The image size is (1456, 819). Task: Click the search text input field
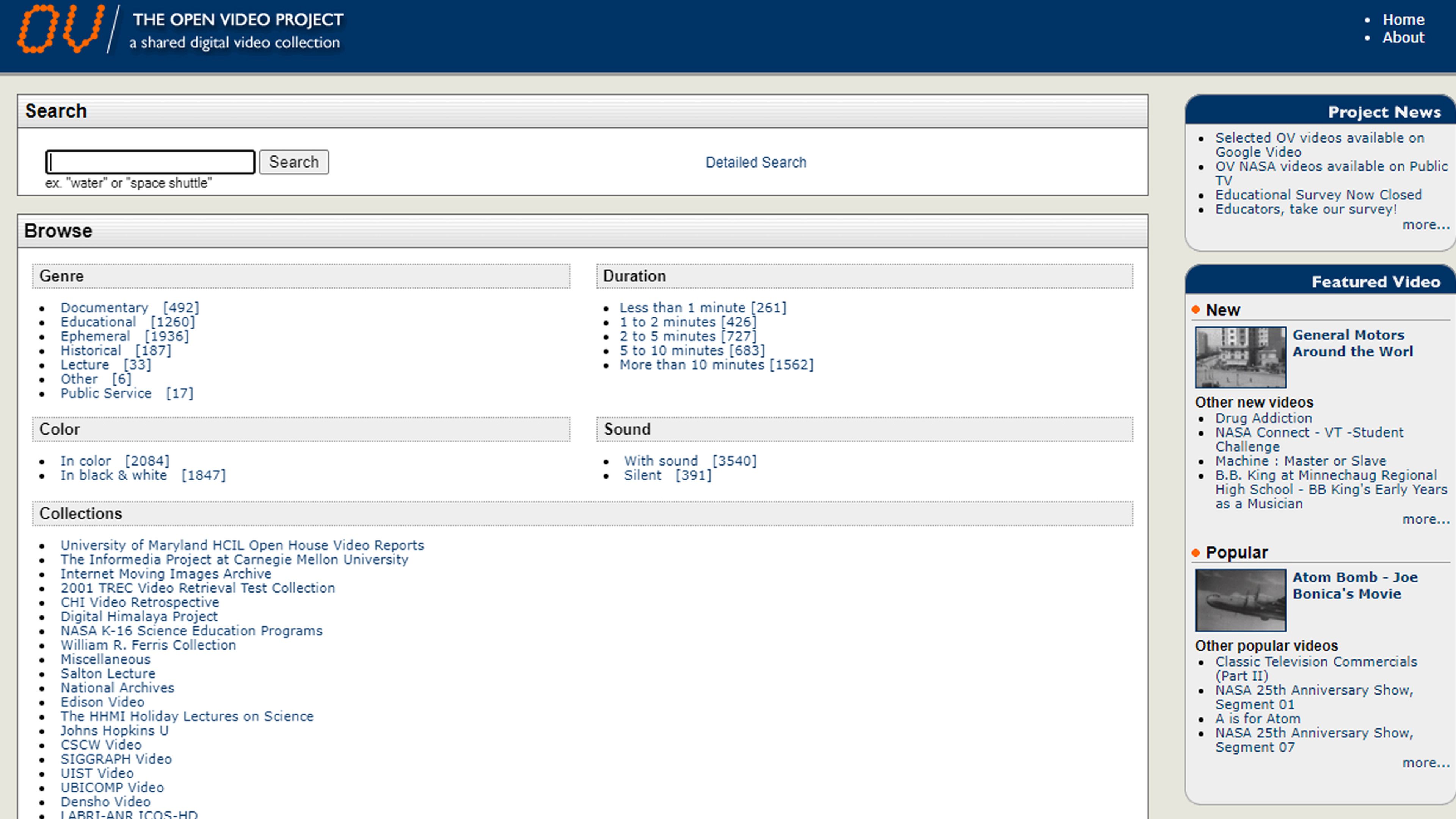151,162
